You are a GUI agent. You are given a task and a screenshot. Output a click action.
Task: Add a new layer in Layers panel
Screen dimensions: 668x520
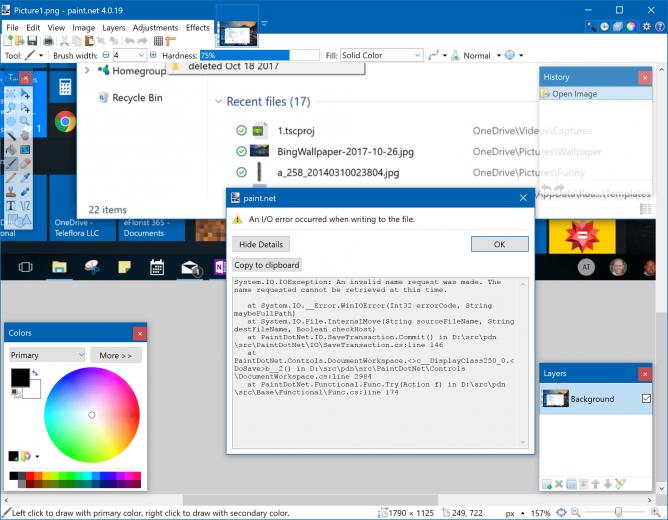[x=547, y=484]
